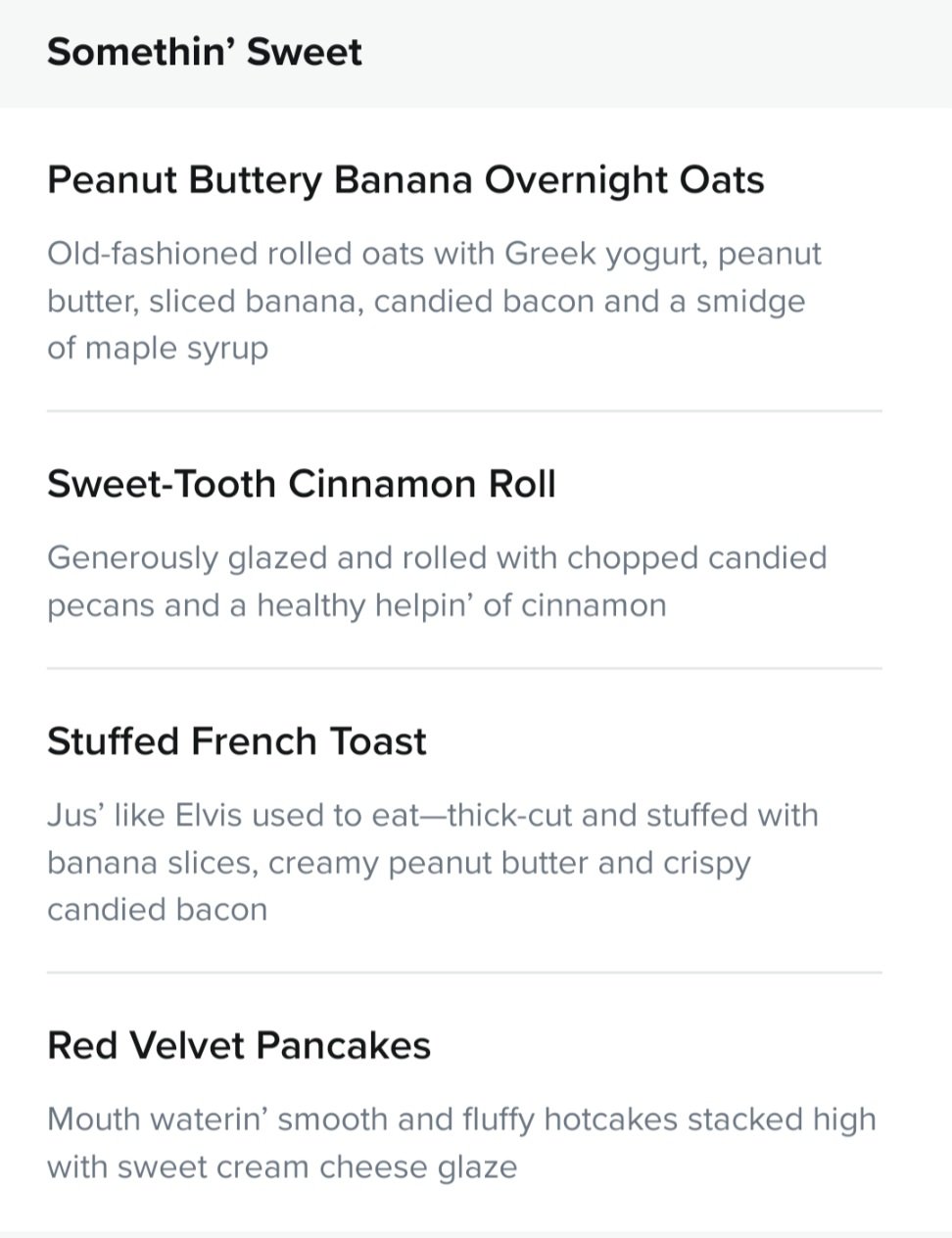The width and height of the screenshot is (952, 1238).
Task: Click the line "banana slices, creamy peanut butter"
Action: pyautogui.click(x=399, y=864)
